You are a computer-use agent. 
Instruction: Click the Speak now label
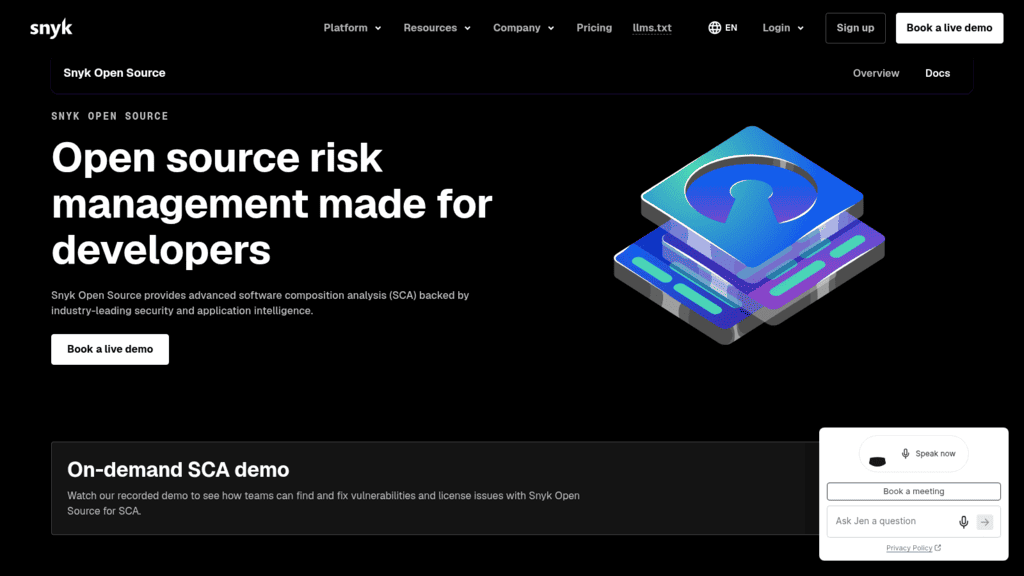tap(935, 454)
